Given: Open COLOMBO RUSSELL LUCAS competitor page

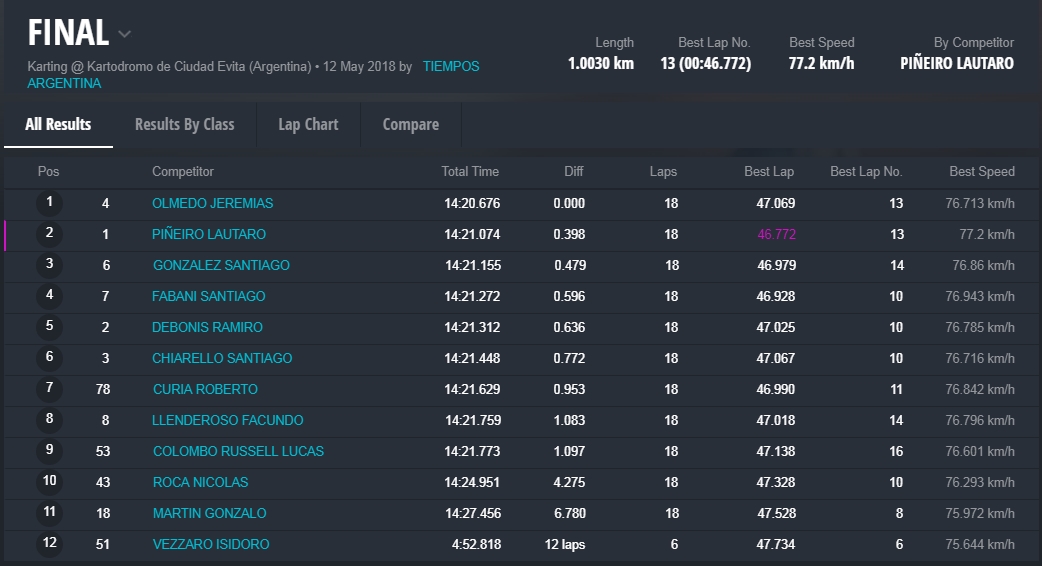Looking at the screenshot, I should point(238,451).
